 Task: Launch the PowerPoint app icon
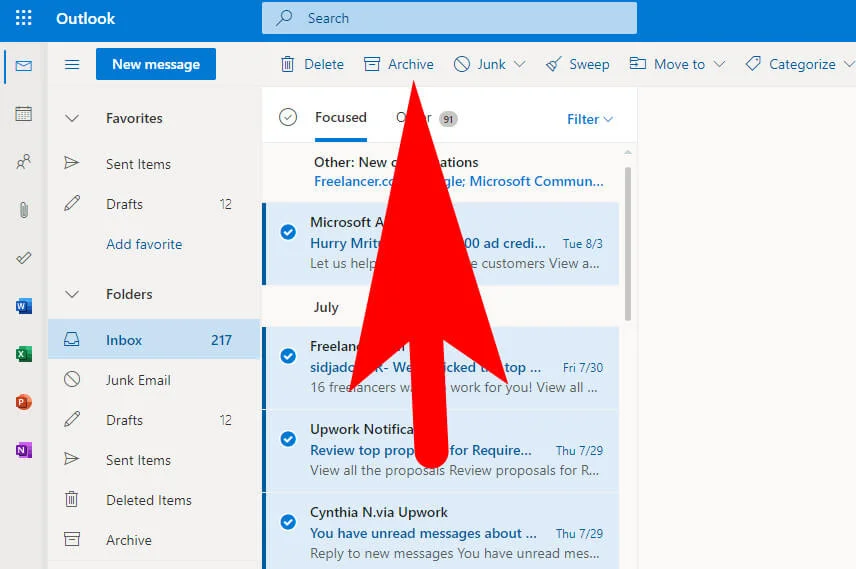tap(23, 402)
